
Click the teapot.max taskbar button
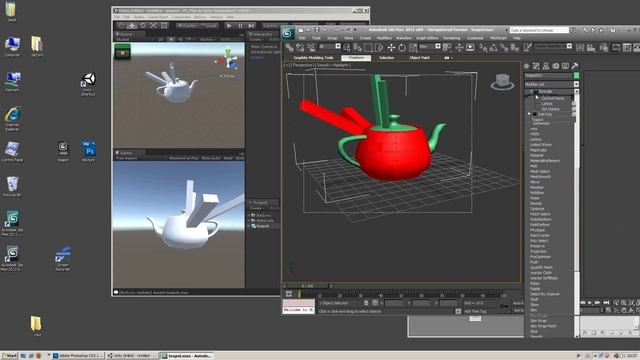pyautogui.click(x=187, y=356)
